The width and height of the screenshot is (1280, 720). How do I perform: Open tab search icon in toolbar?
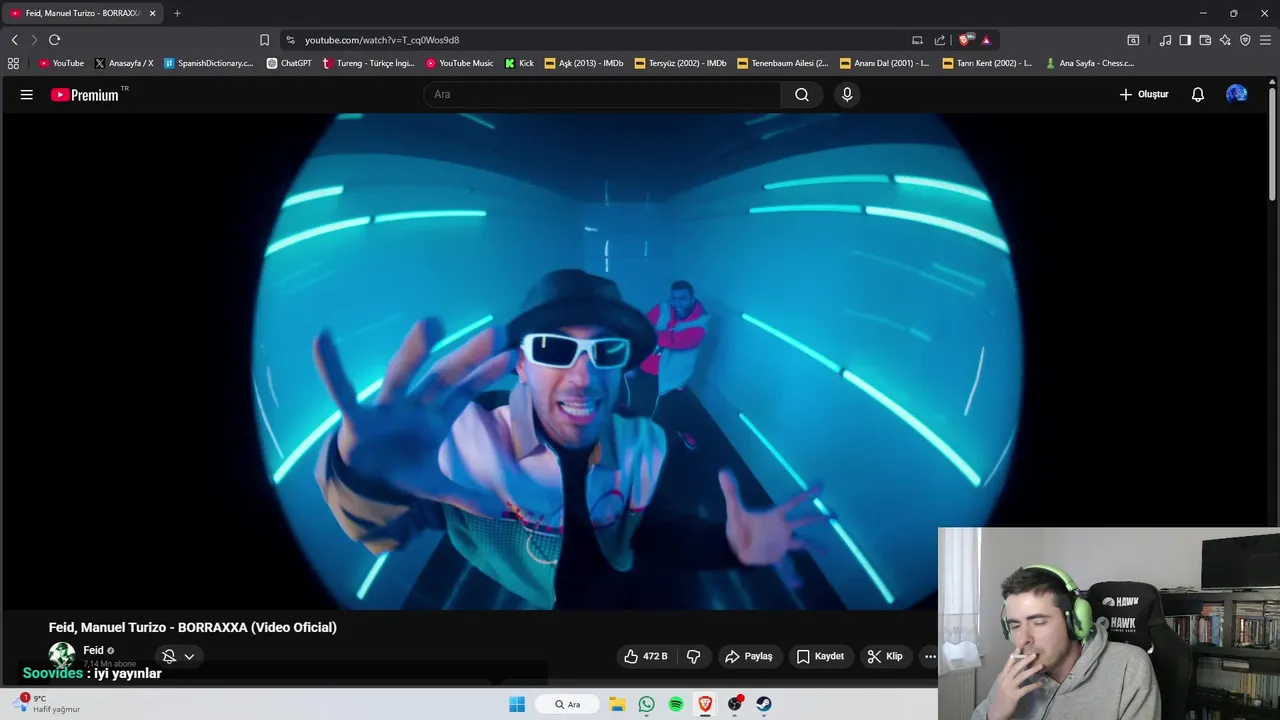tap(1133, 40)
